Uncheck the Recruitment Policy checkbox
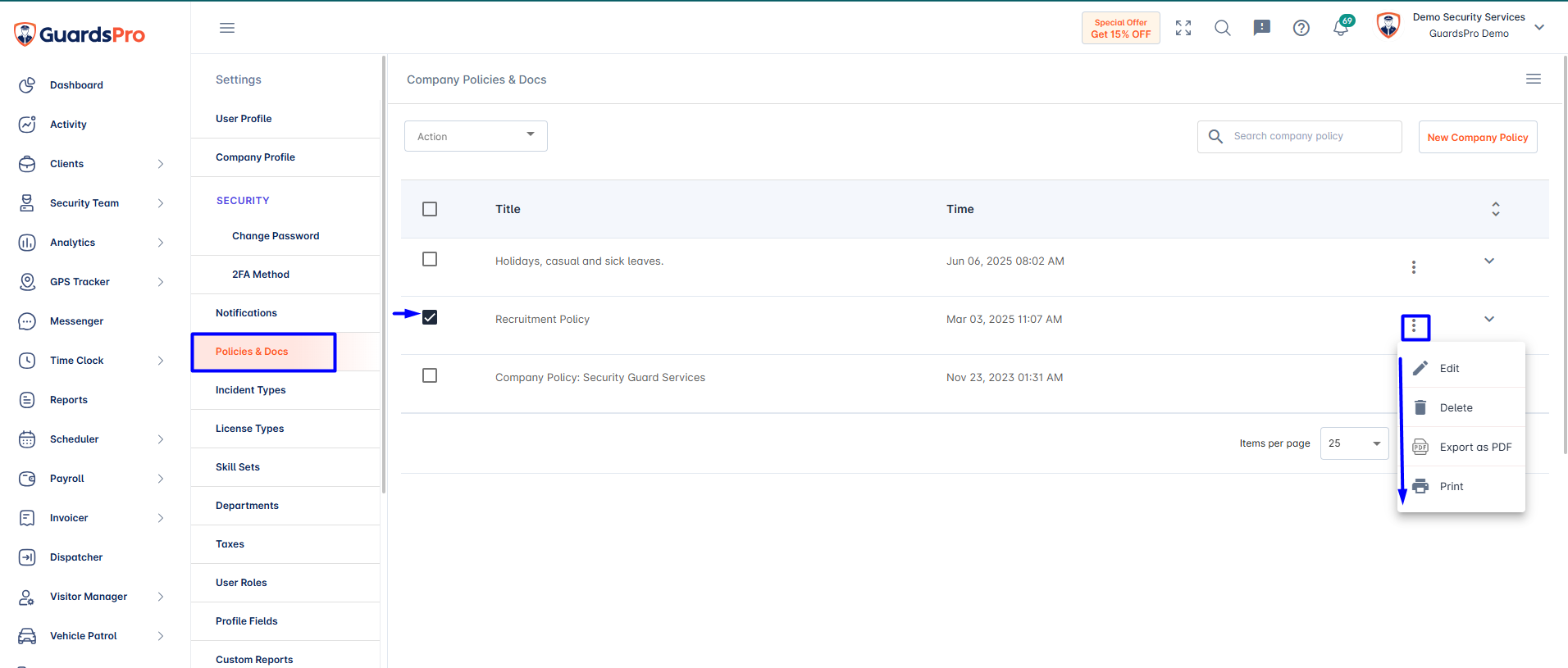The width and height of the screenshot is (1568, 668). point(430,317)
